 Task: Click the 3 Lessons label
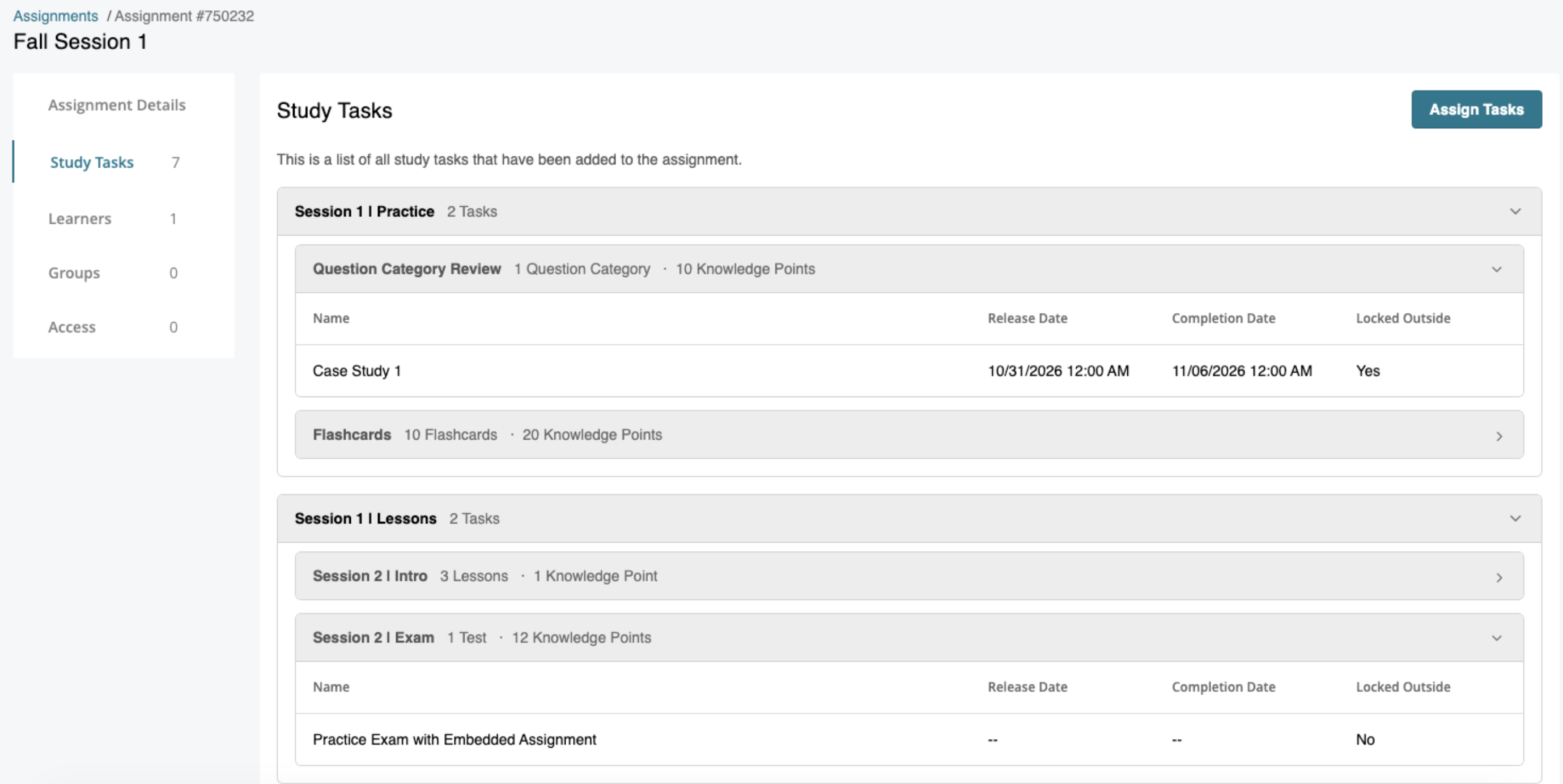point(474,576)
